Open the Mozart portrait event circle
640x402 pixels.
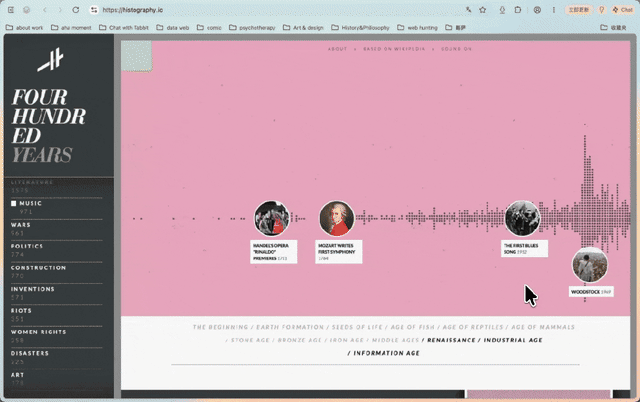click(x=337, y=218)
